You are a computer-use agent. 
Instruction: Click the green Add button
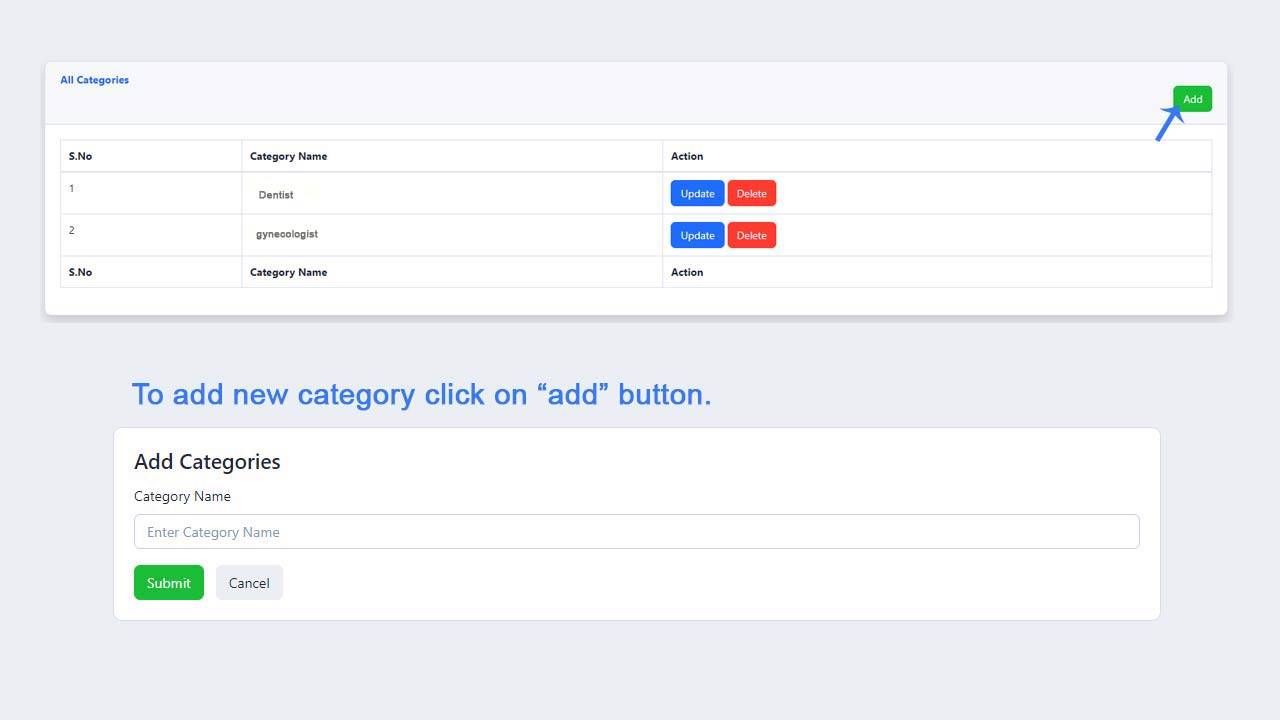[1192, 99]
